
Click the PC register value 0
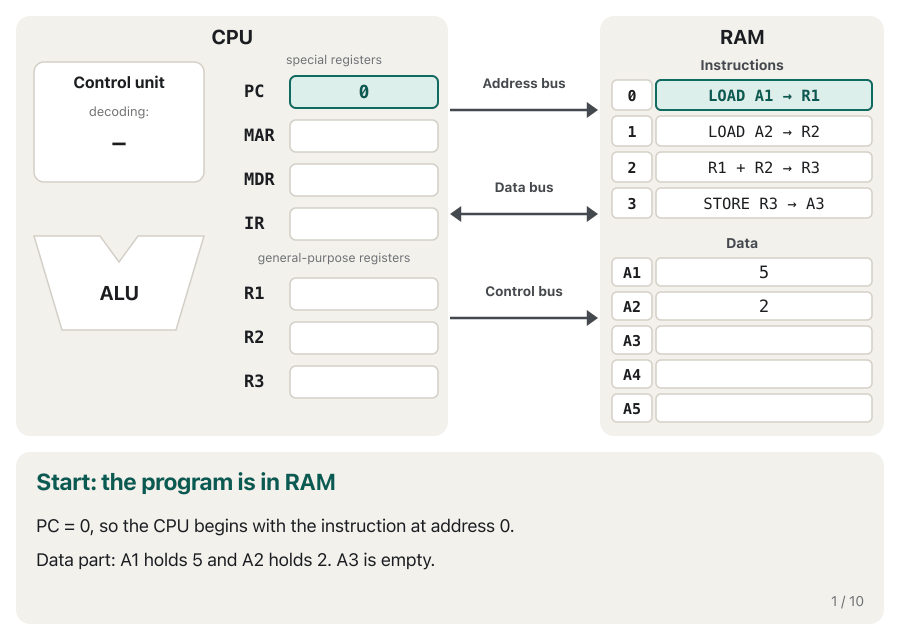[364, 92]
